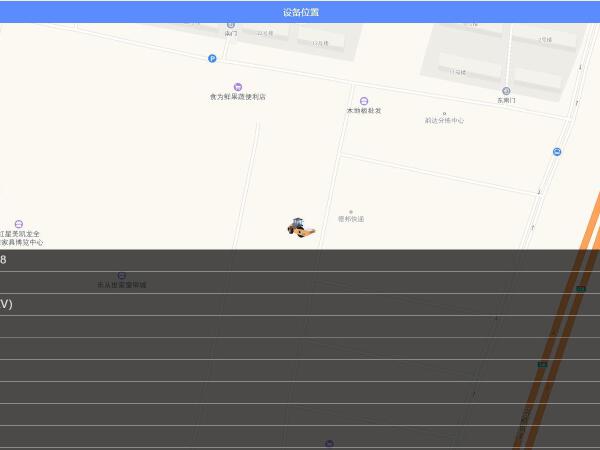Image resolution: width=600 pixels, height=450 pixels.
Task: Select the 红星美凯龙 furniture center icon
Action: click(x=19, y=224)
